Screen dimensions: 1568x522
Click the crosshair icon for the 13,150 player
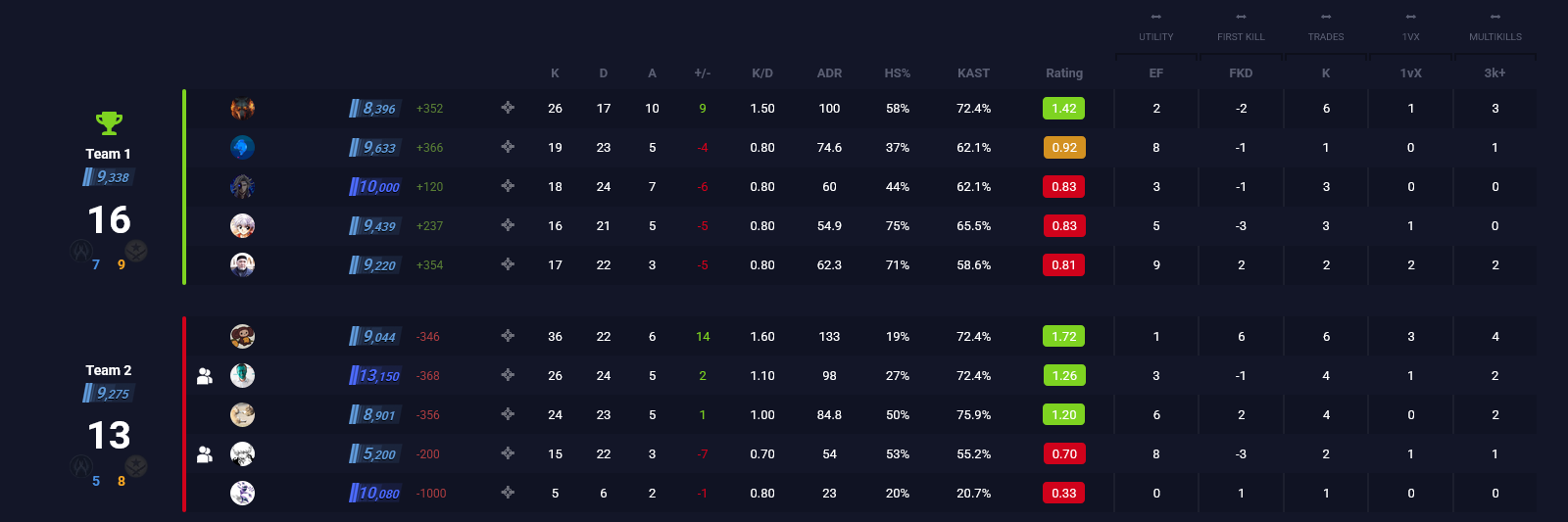[508, 375]
